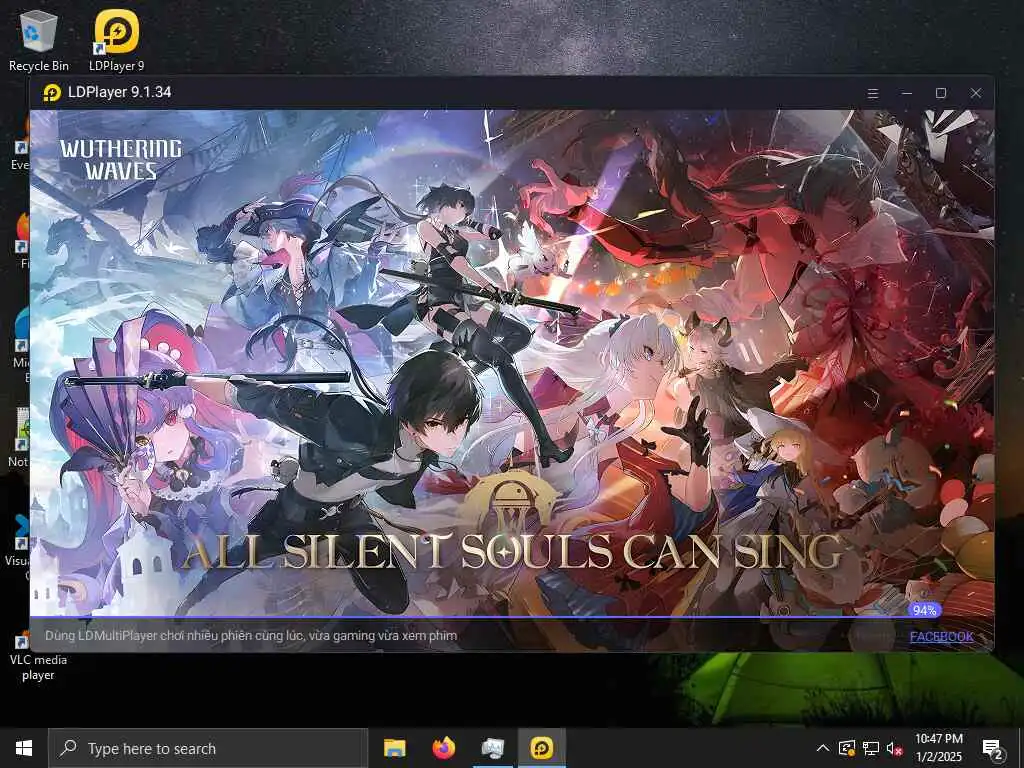Screen dimensions: 1024x768
Task: Click the LDMultiPlayer tip text at the bottom
Action: 251,635
